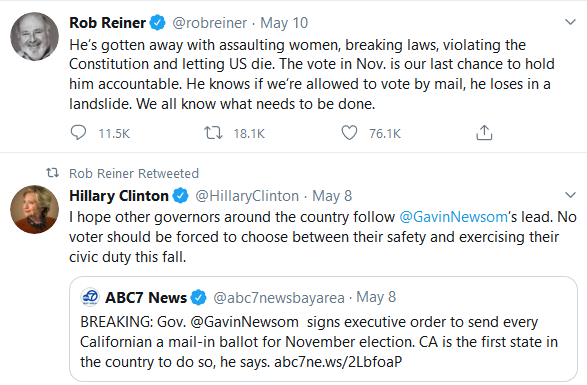Open share icon on Rob Reiner's tweet
587x385 pixels.
[484, 133]
